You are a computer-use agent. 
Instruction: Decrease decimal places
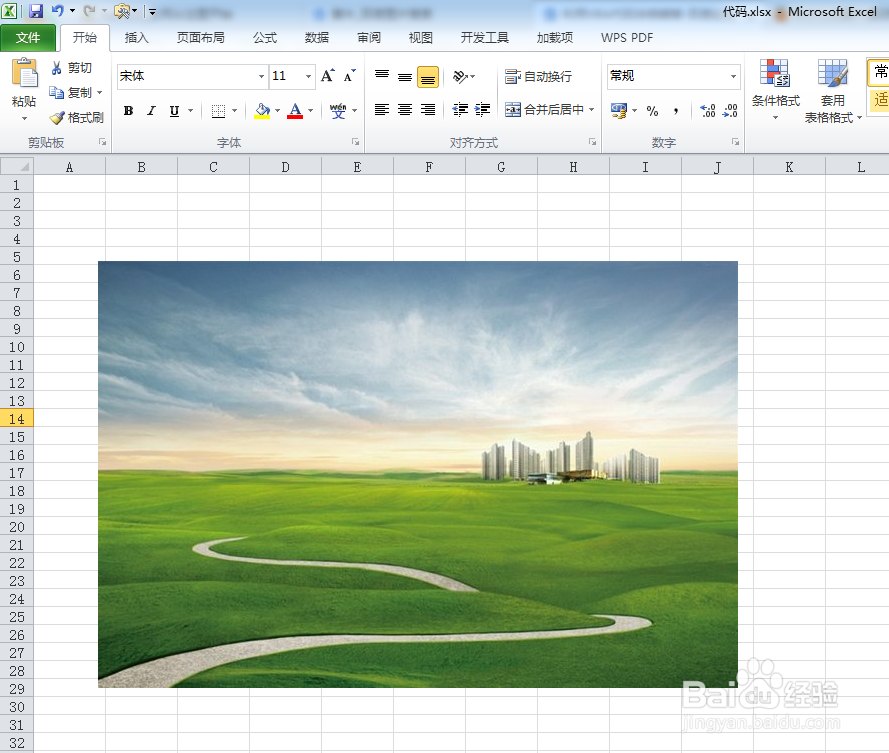pos(730,111)
